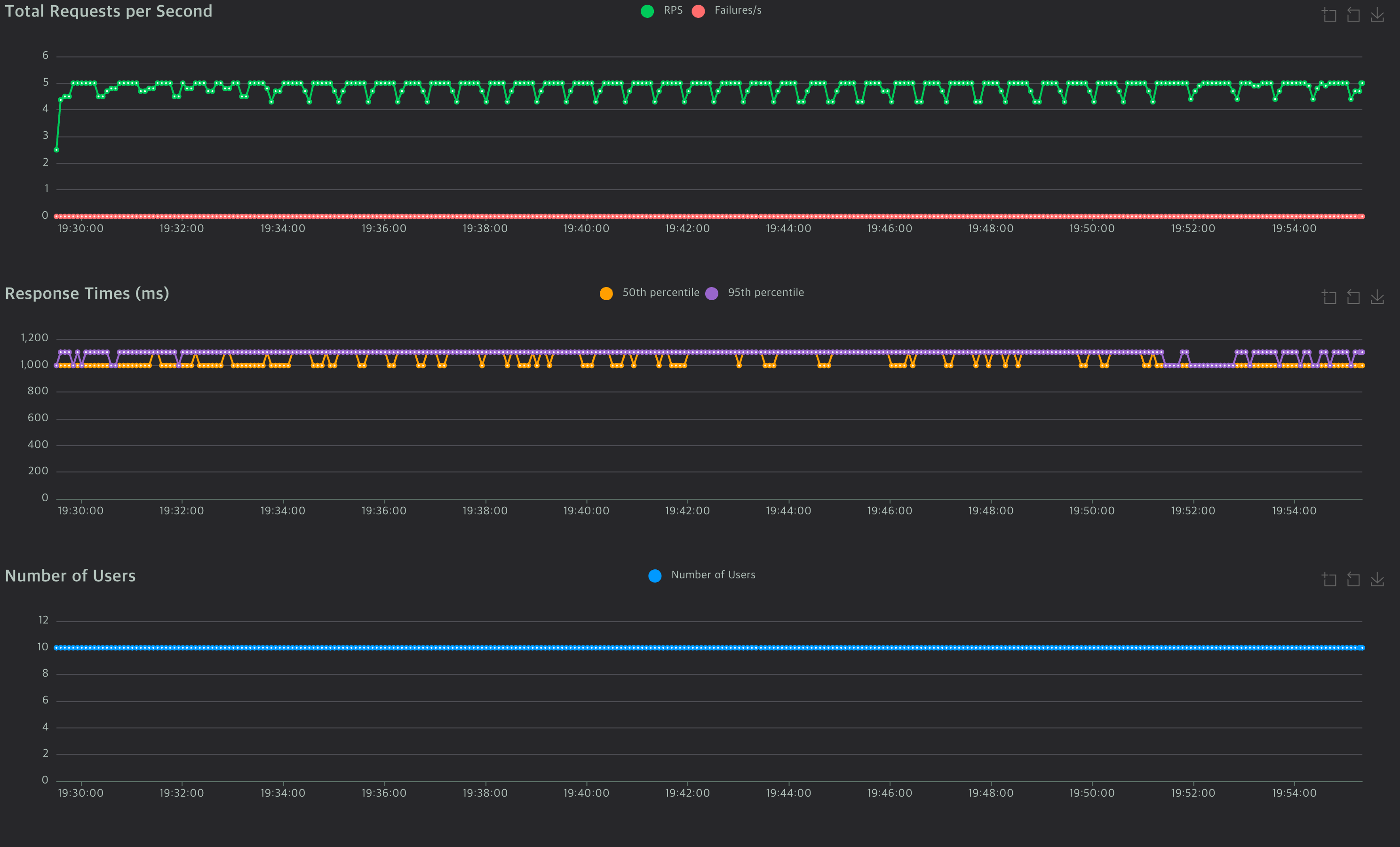The width and height of the screenshot is (1400, 847).
Task: Download Total Requests per Second chart image
Action: click(x=1377, y=14)
